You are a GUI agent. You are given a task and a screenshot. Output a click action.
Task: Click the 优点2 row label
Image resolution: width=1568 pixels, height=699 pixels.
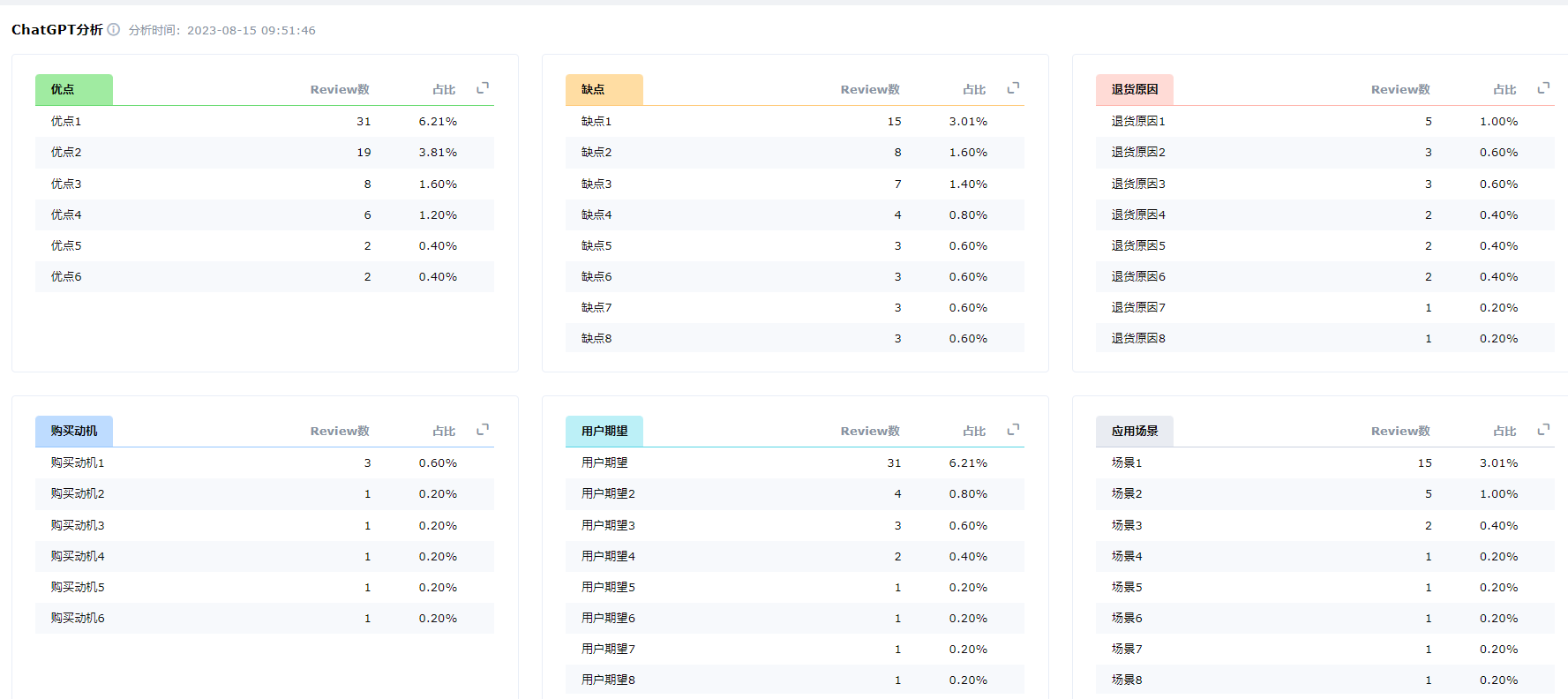66,153
